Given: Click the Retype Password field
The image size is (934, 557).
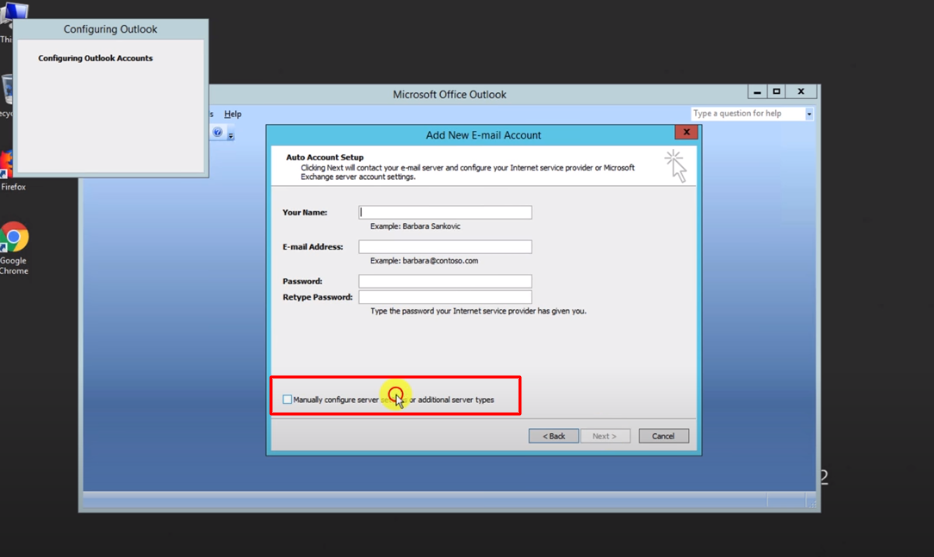Looking at the screenshot, I should pos(445,297).
